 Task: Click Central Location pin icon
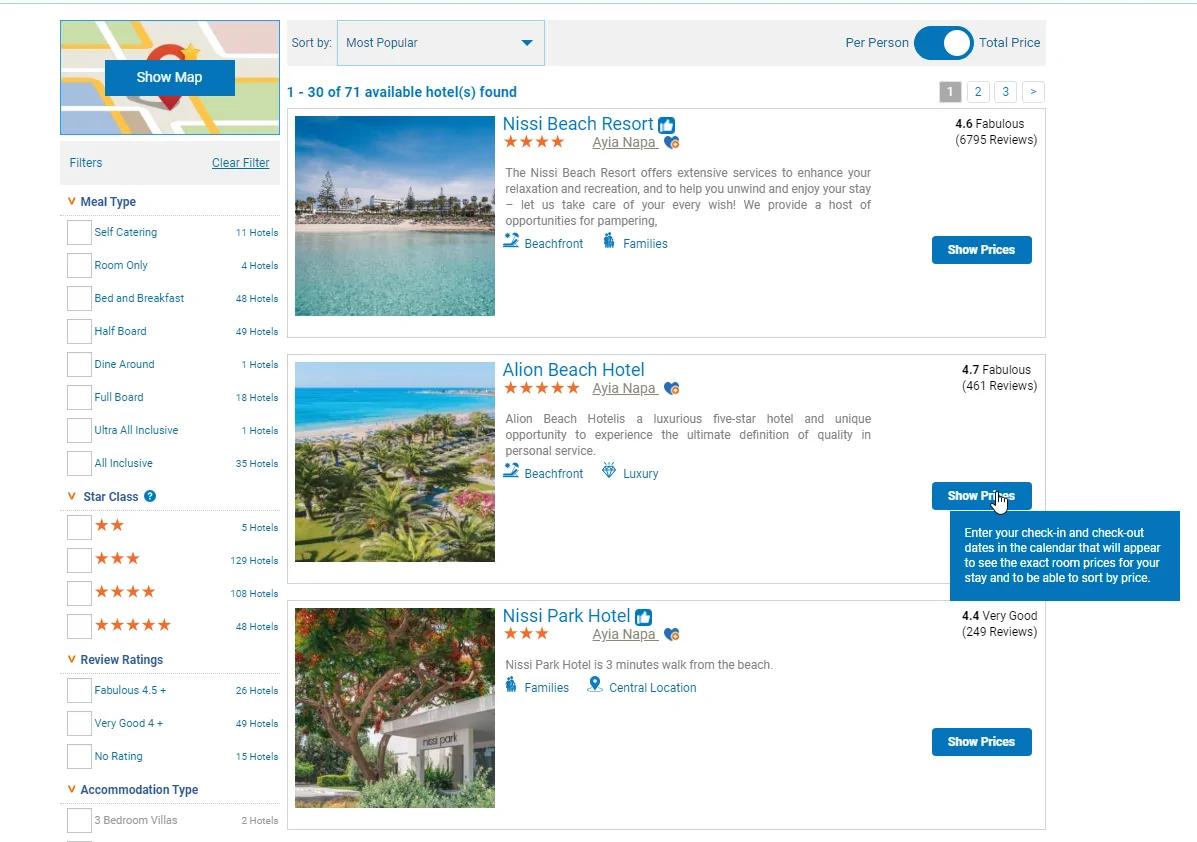(x=595, y=685)
